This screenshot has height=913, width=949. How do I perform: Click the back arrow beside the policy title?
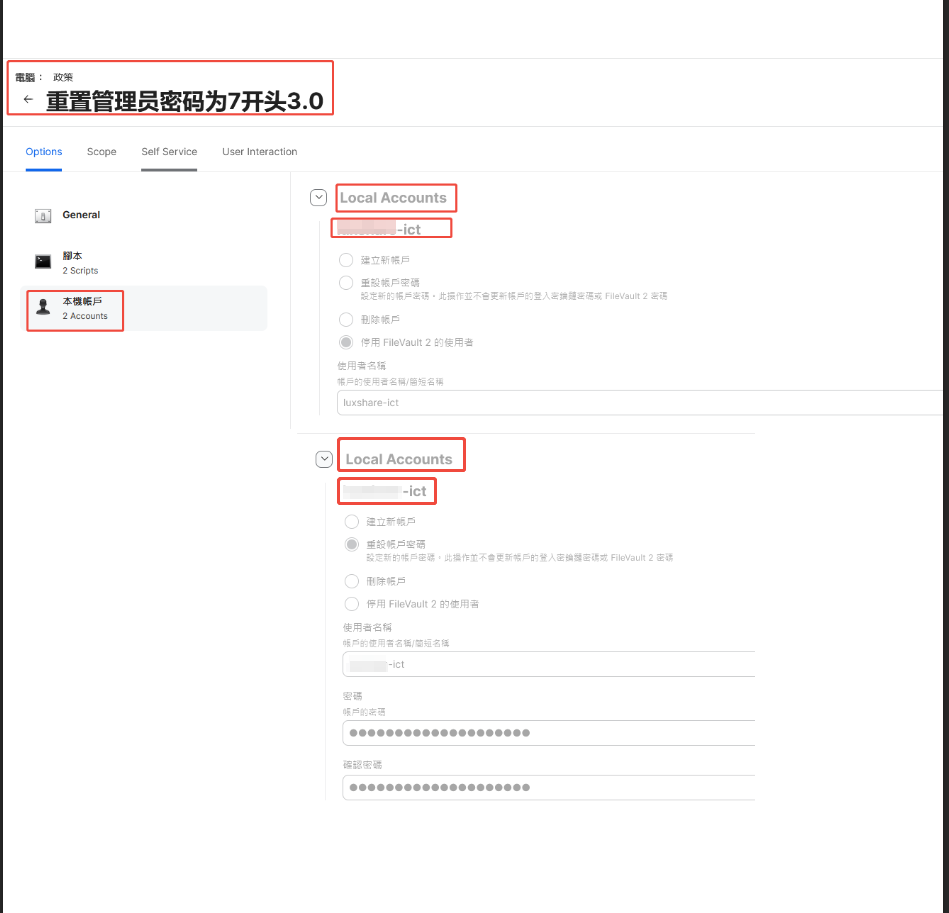click(28, 100)
